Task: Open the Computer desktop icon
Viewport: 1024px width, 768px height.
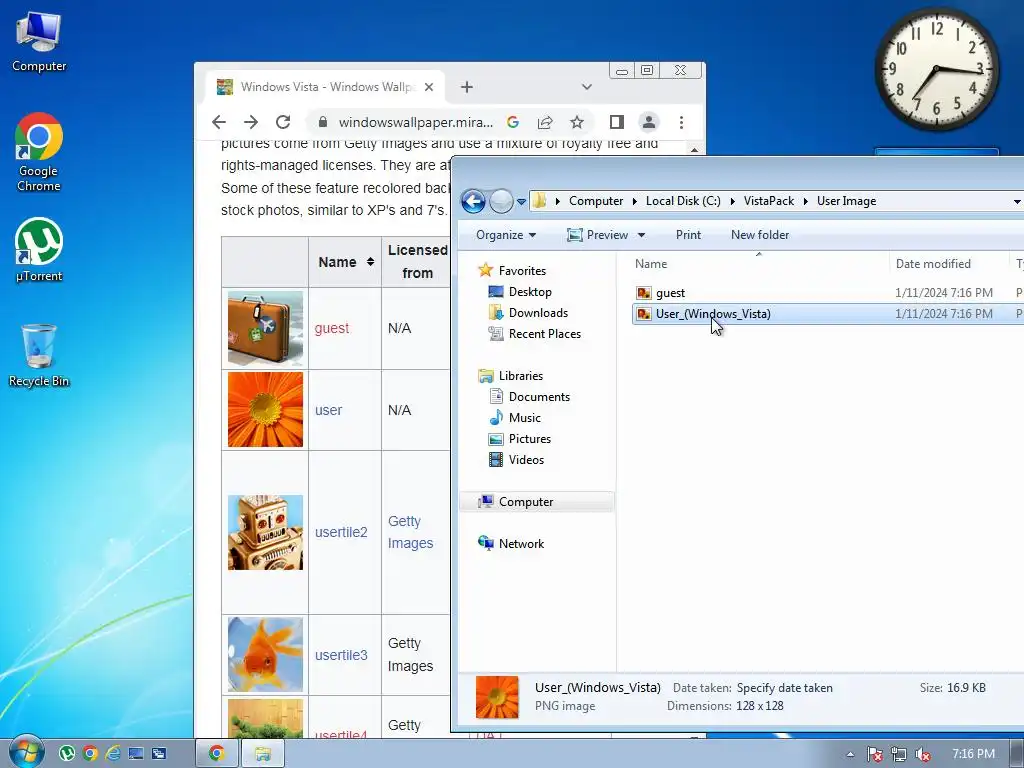Action: coord(39,42)
